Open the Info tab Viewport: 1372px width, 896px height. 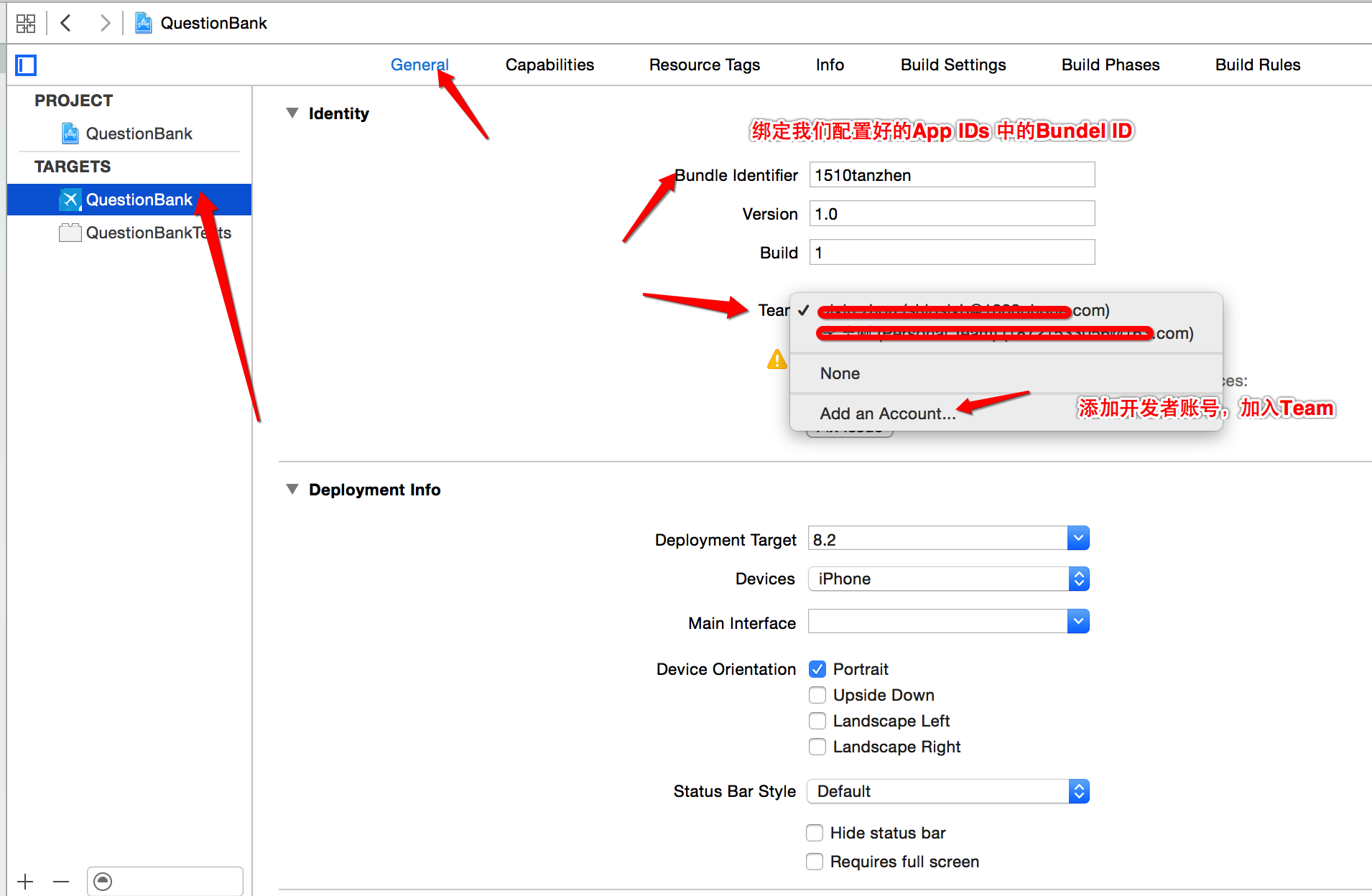point(830,65)
